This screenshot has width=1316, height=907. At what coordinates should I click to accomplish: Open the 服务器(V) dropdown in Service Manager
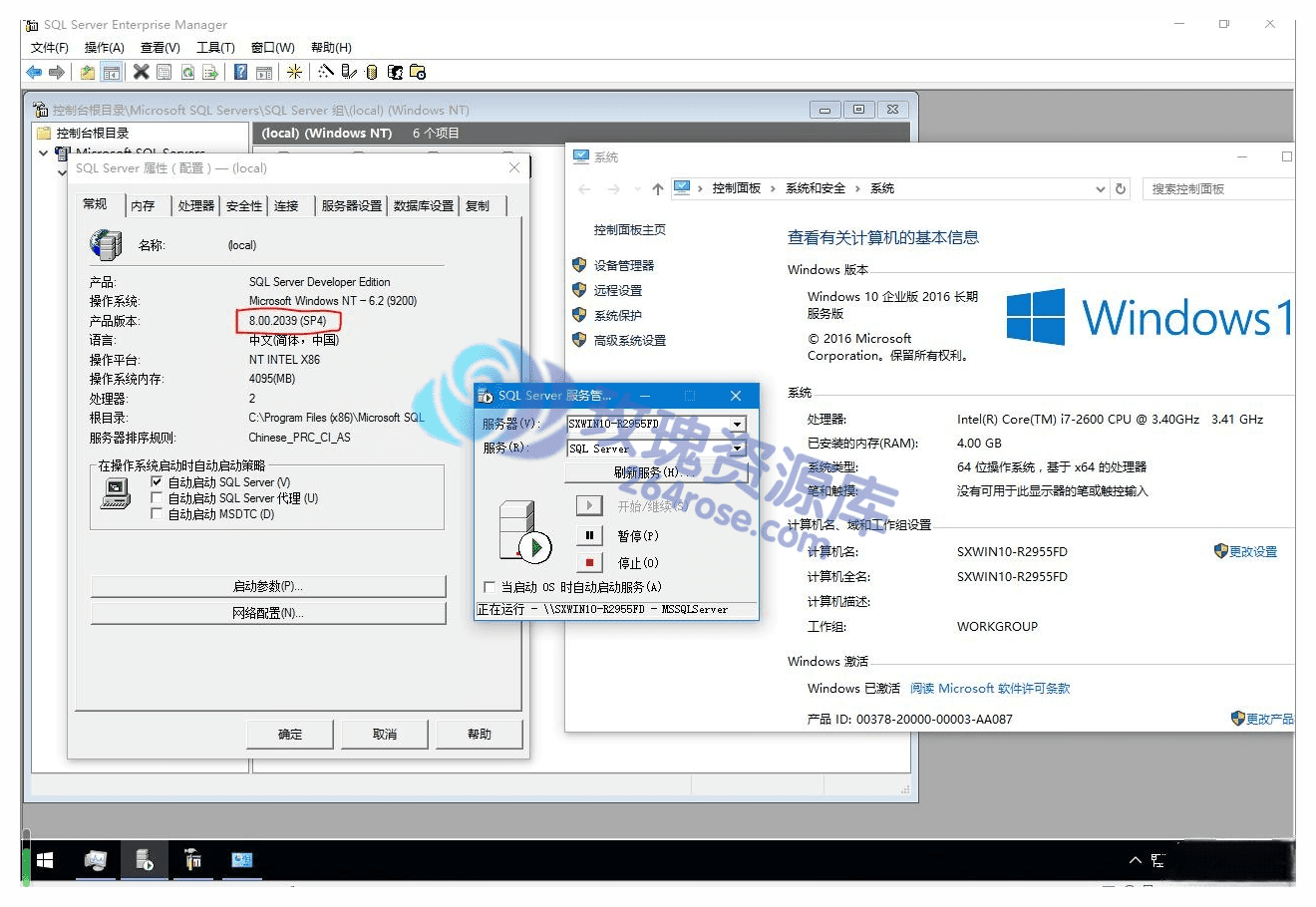pyautogui.click(x=738, y=424)
